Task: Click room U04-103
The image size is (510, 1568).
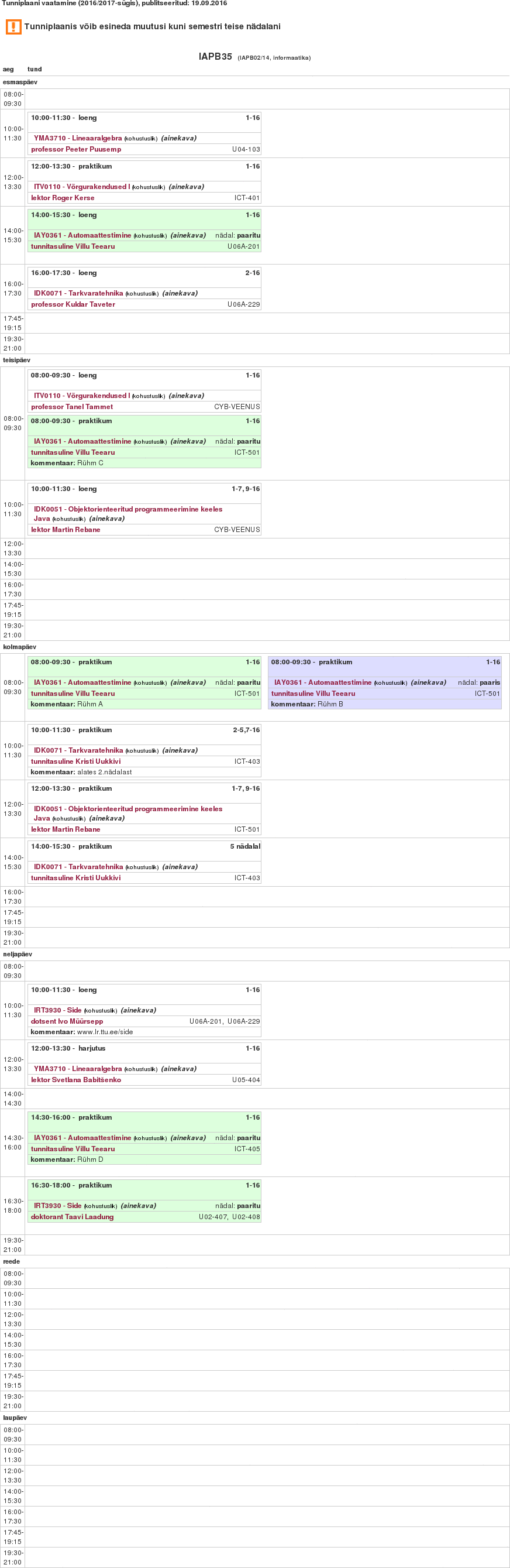Action: coord(246,149)
